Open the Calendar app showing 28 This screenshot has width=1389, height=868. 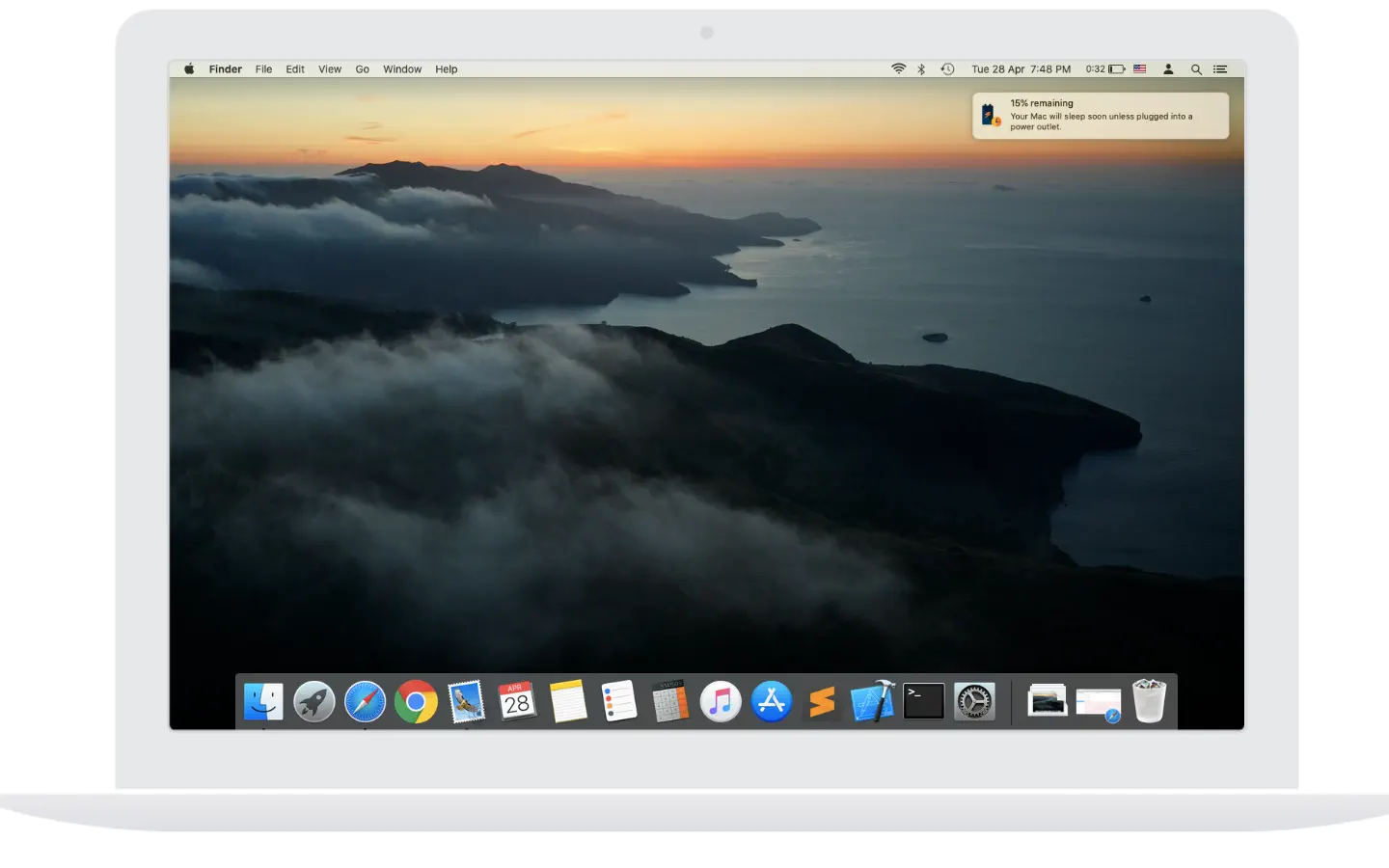tap(517, 701)
